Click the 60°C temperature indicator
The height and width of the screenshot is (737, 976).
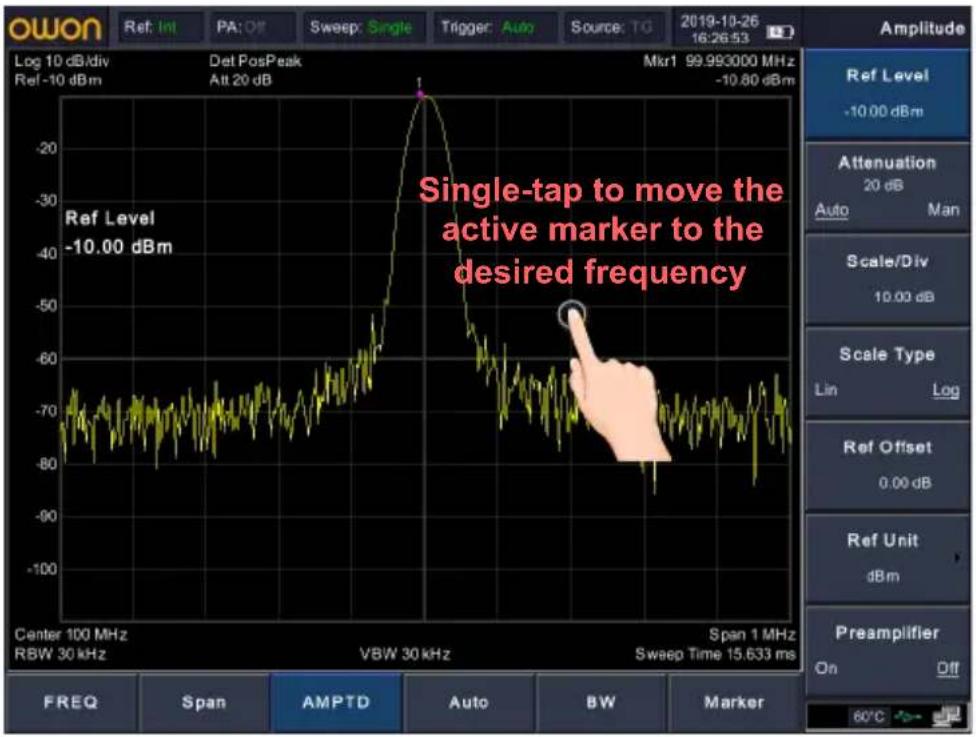pos(868,717)
